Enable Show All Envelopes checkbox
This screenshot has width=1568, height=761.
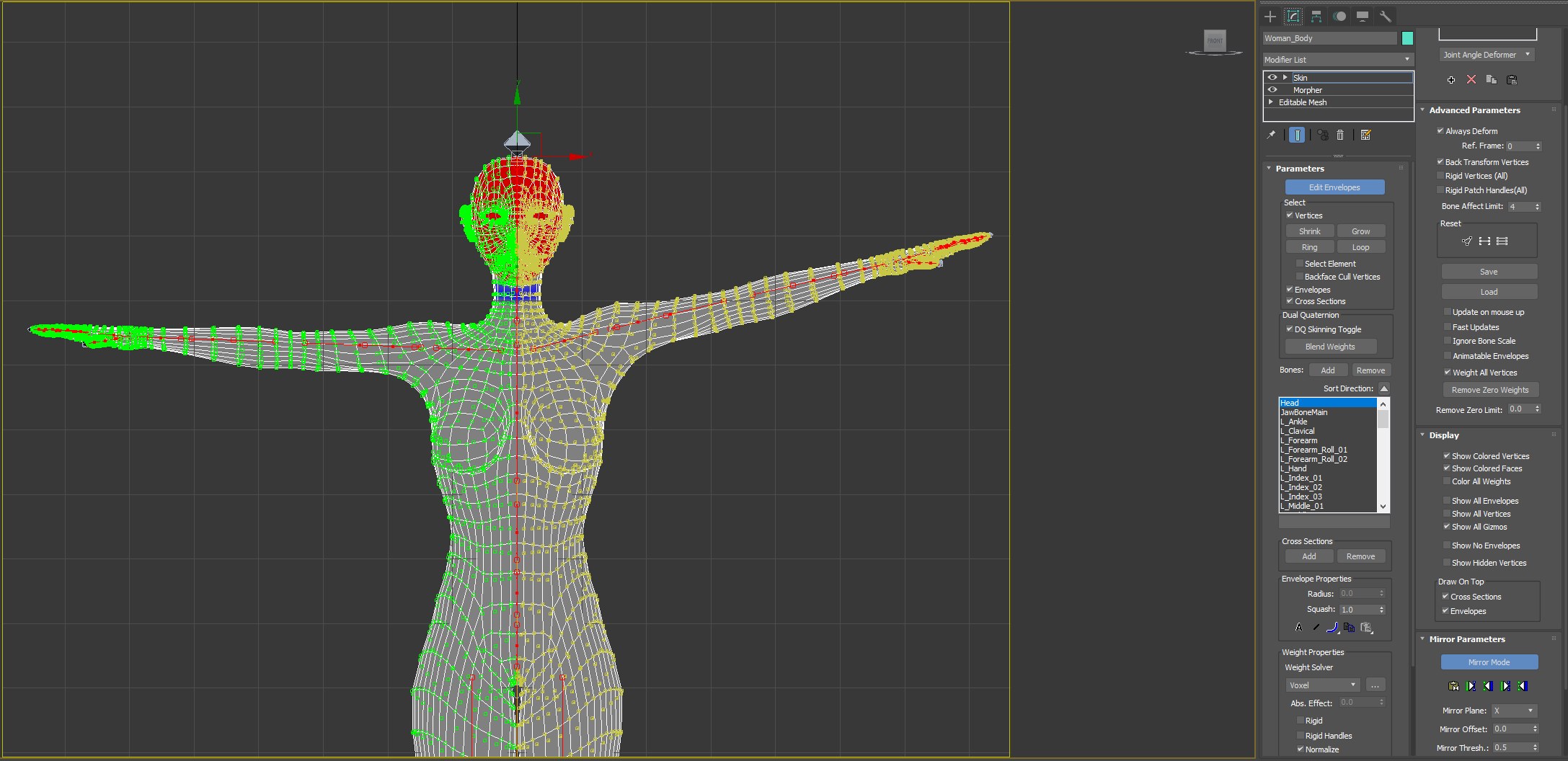(x=1447, y=501)
